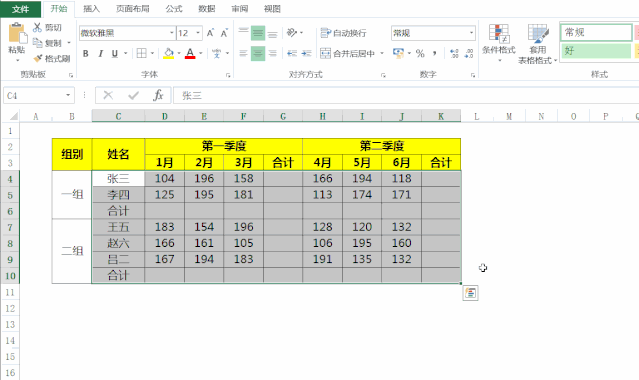Decrease font size with smaller A icon
Screen dimensions: 639x380
coord(224,33)
